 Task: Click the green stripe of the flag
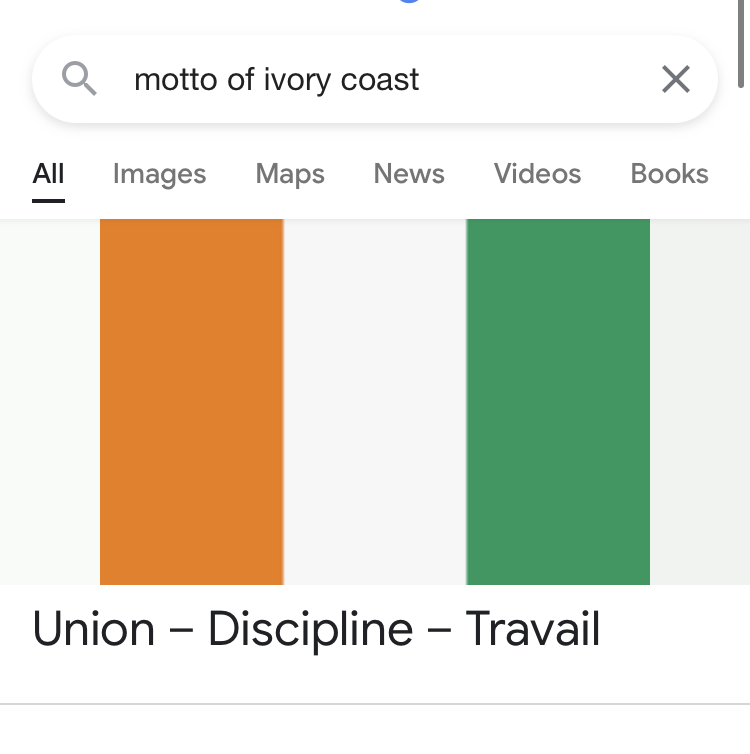point(558,401)
